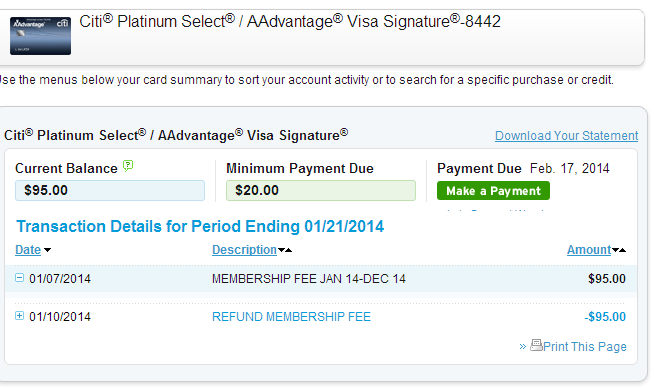This screenshot has height=388, width=654.
Task: Click the Make a Payment button
Action: tap(493, 191)
